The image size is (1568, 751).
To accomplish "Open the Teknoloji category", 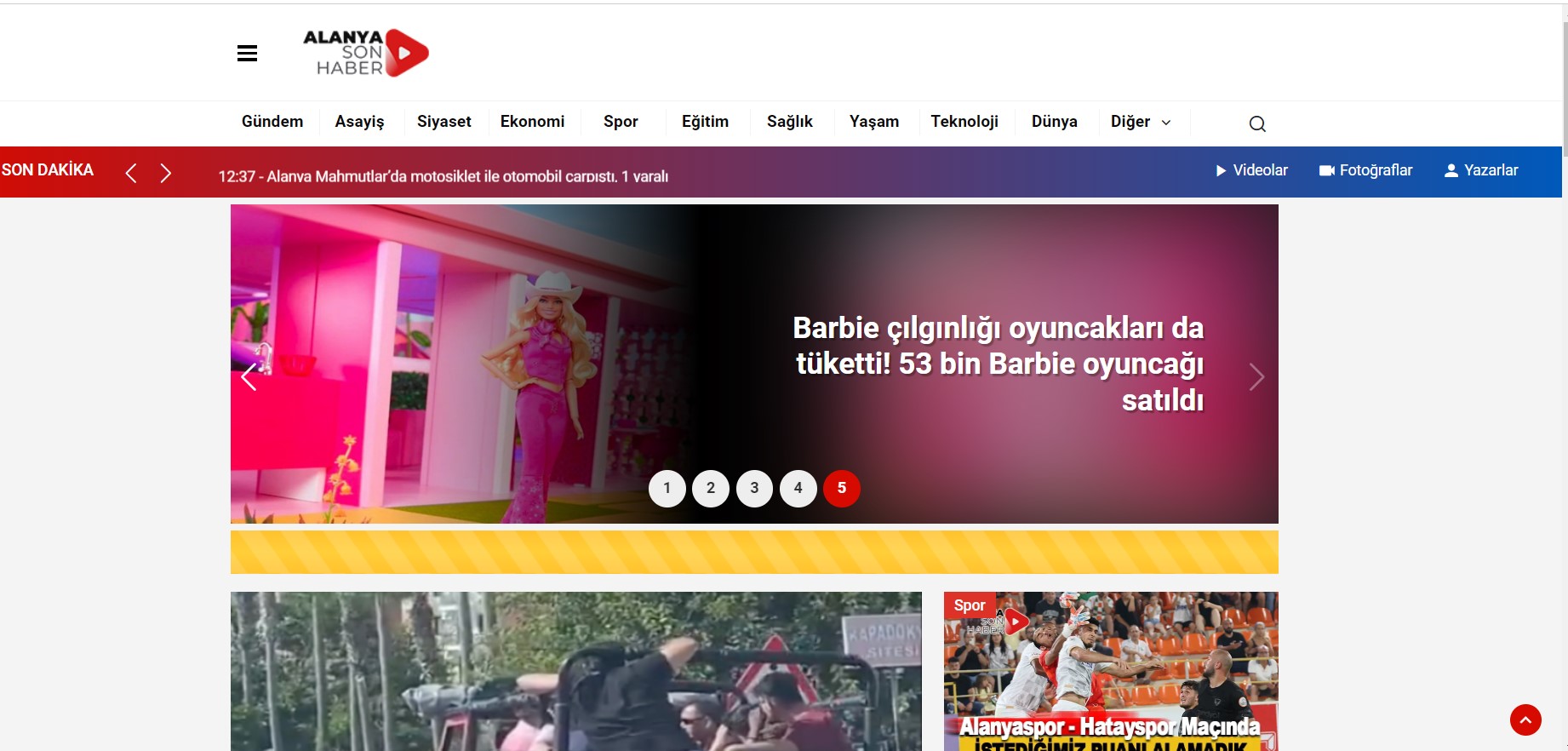I will [964, 122].
